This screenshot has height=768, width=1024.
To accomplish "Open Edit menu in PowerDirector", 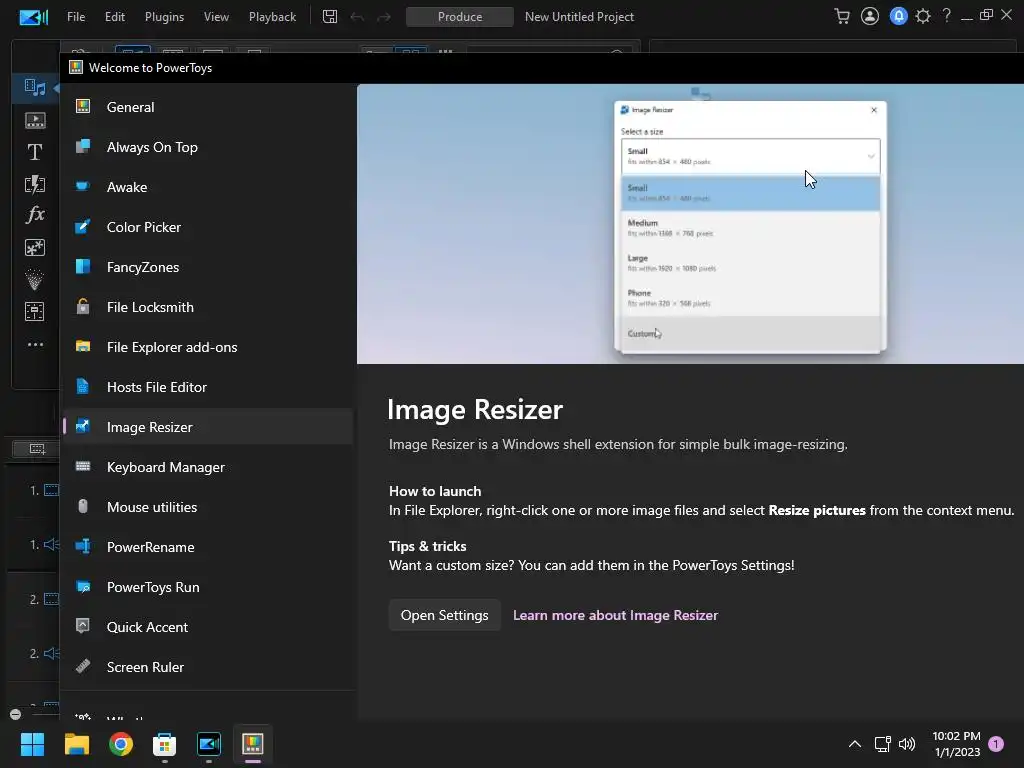I will 114,17.
